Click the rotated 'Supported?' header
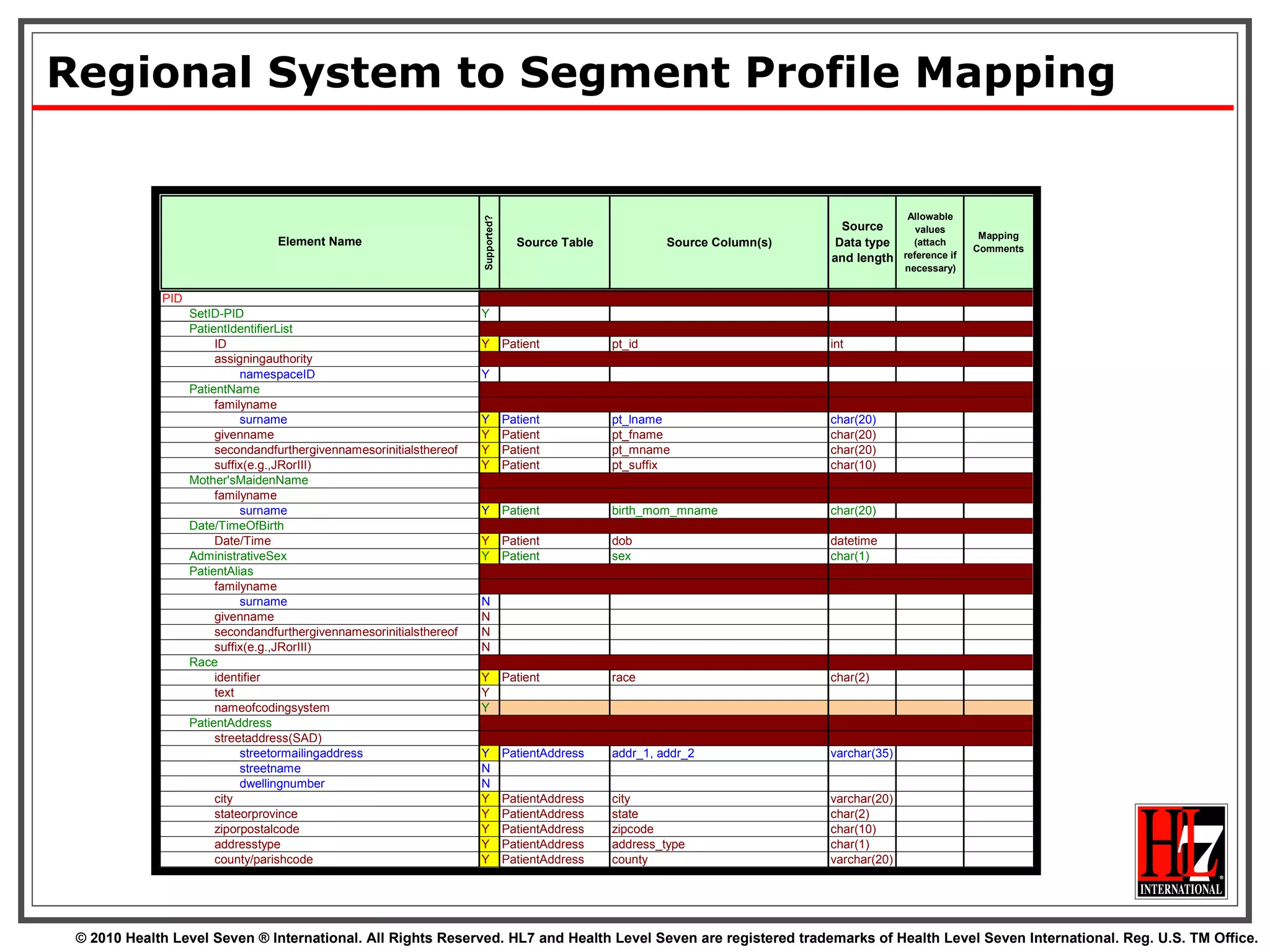 (489, 242)
